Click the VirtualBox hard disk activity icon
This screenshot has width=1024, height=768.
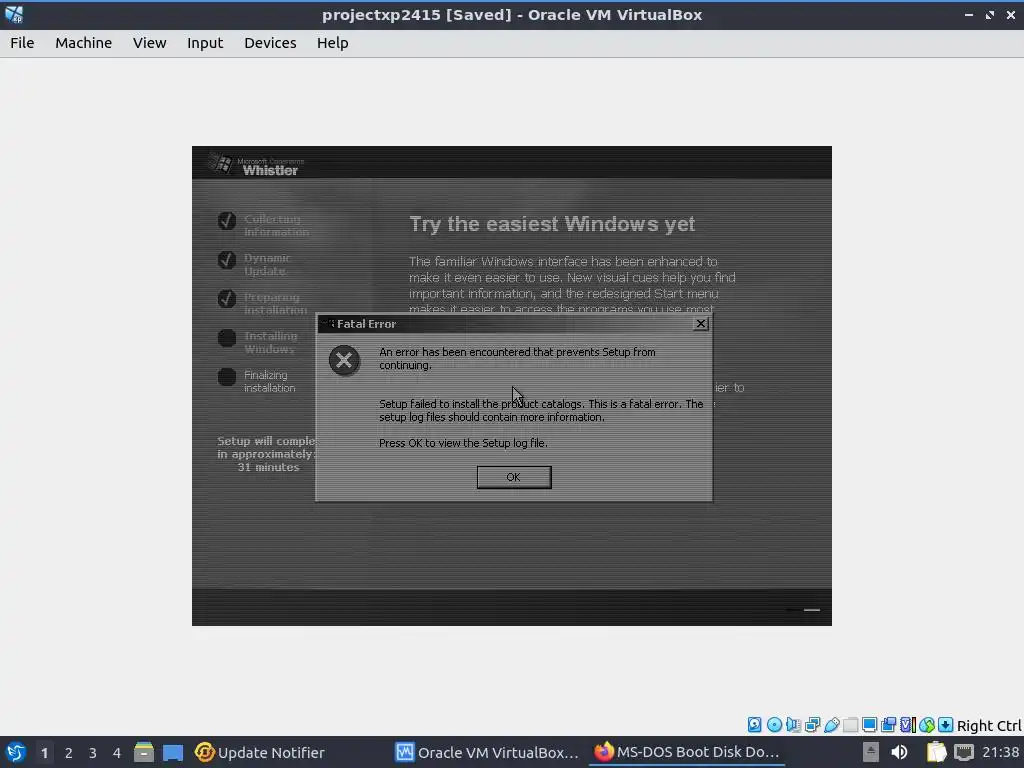point(754,724)
